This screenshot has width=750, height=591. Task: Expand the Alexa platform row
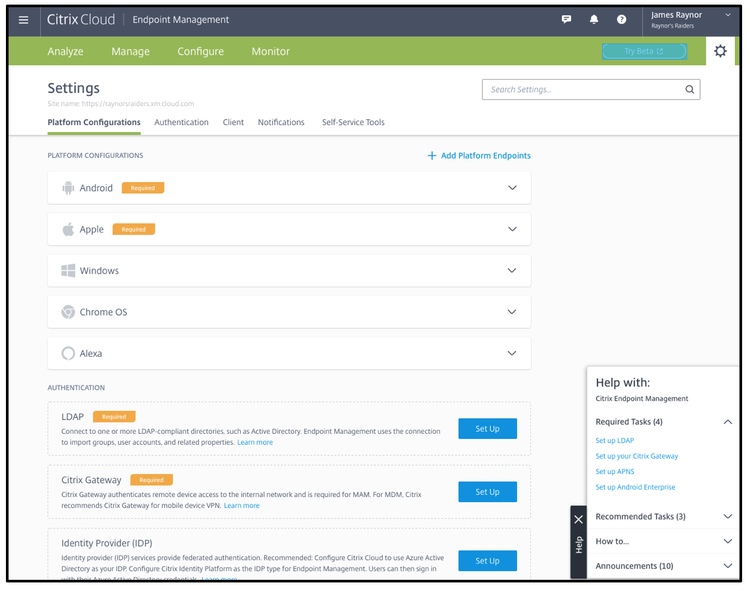point(512,353)
